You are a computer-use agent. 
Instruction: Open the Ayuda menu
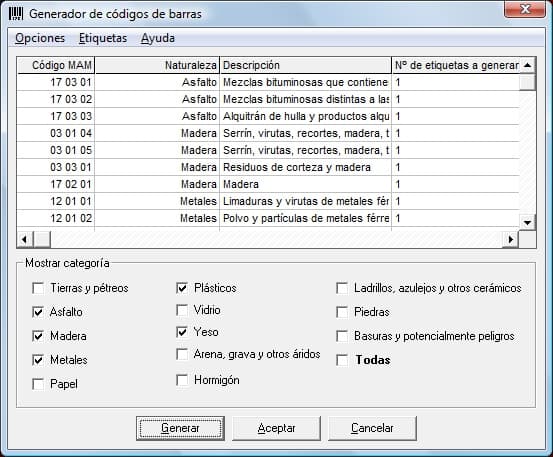pyautogui.click(x=158, y=38)
